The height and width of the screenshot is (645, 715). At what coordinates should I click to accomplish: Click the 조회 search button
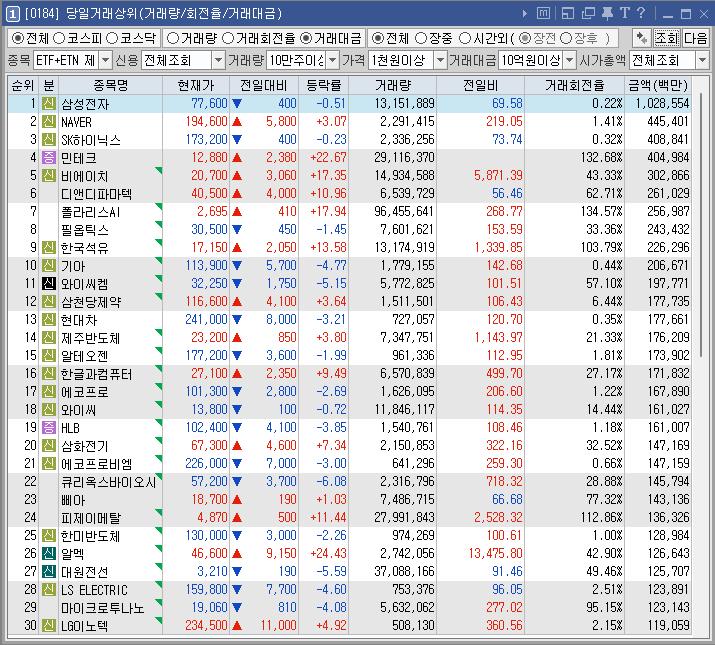(x=666, y=38)
